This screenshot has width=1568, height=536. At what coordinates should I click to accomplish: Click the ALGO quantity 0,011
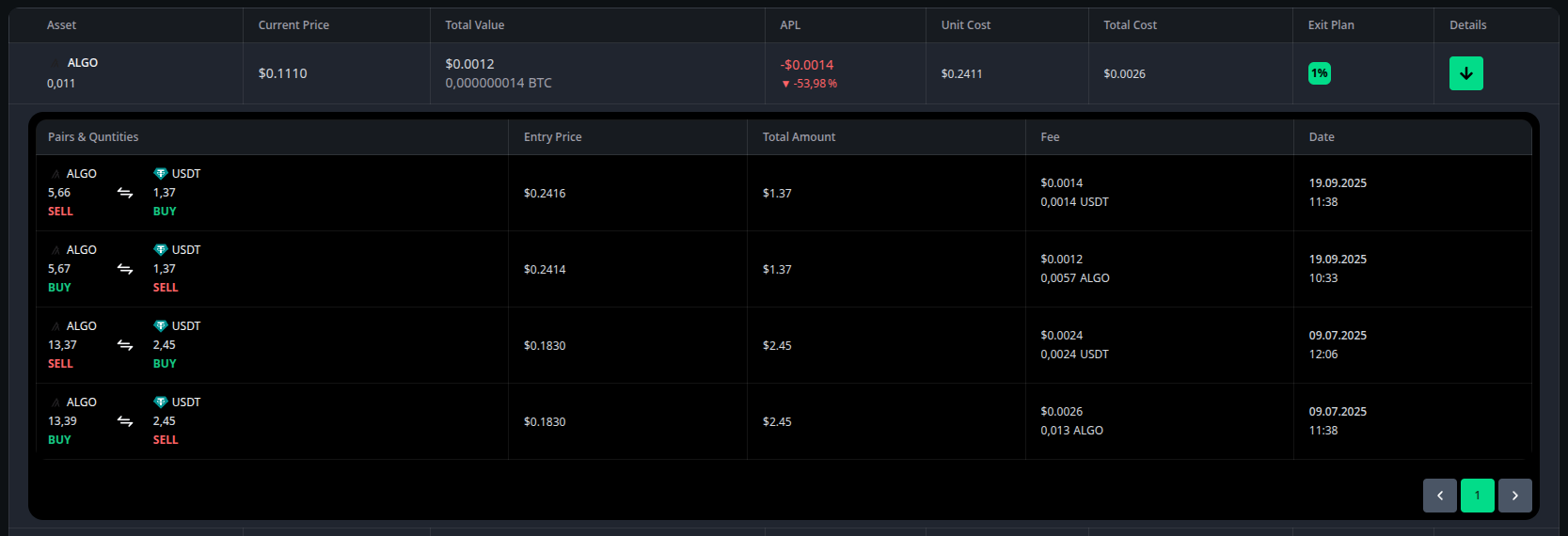pos(61,84)
